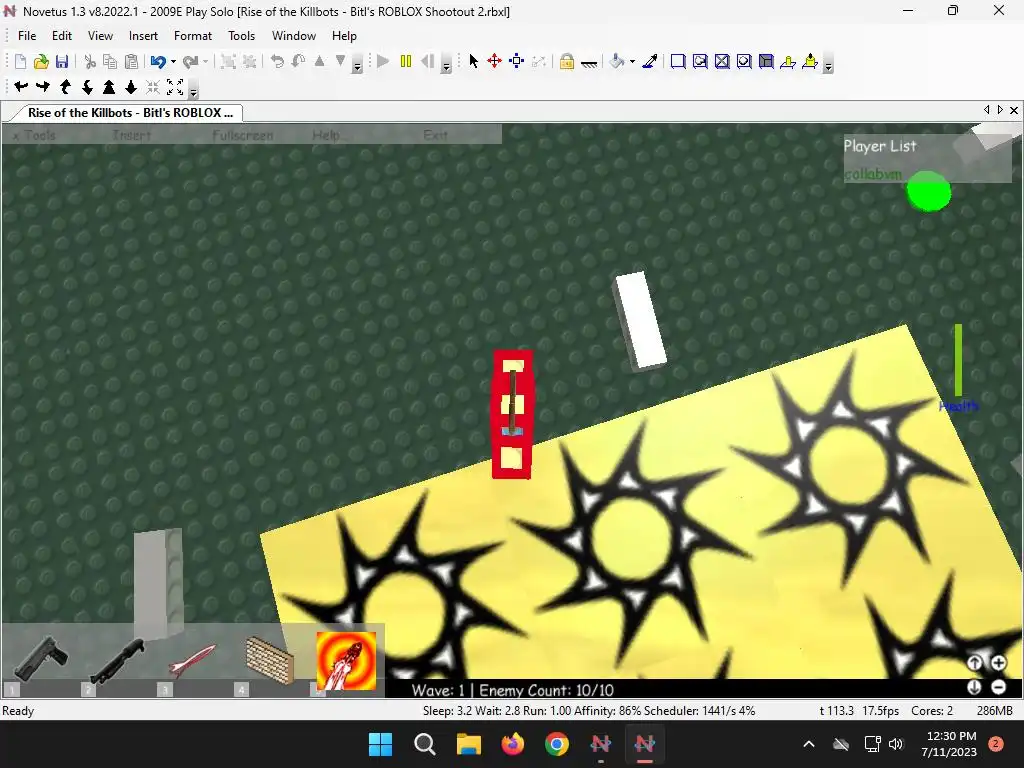Expand overflow options on the camera toolbar

[193, 89]
